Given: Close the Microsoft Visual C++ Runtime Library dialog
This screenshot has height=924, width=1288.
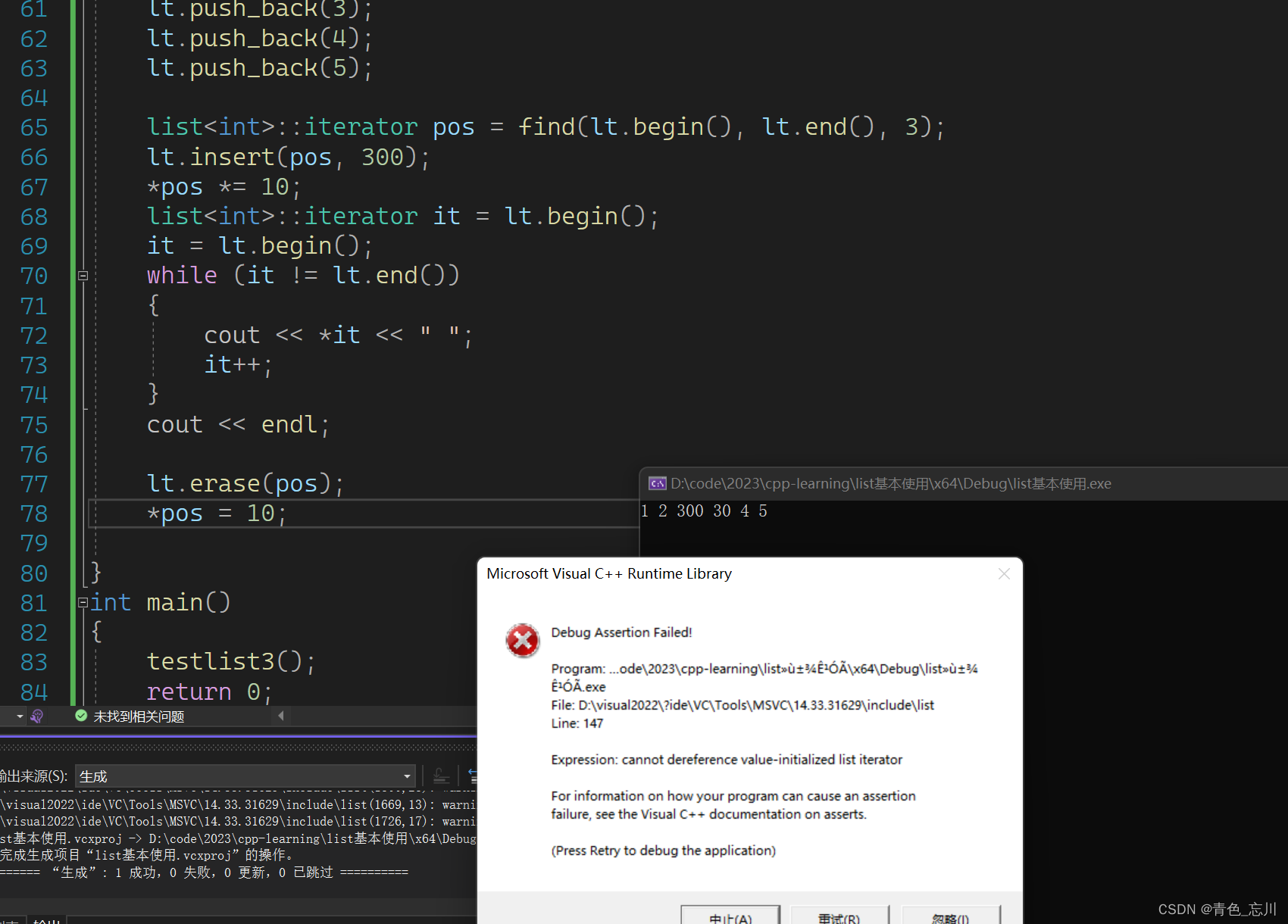Looking at the screenshot, I should (x=1004, y=574).
